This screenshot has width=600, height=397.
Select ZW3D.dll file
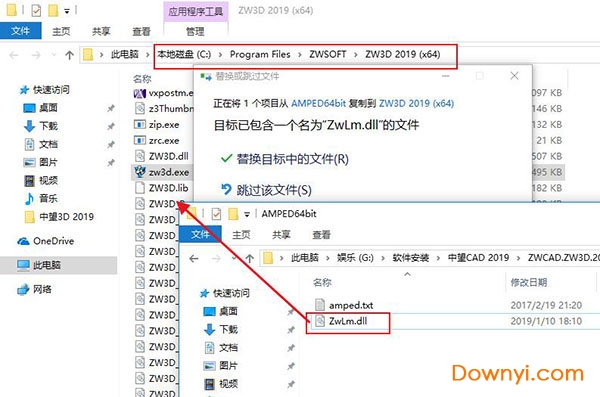point(161,156)
